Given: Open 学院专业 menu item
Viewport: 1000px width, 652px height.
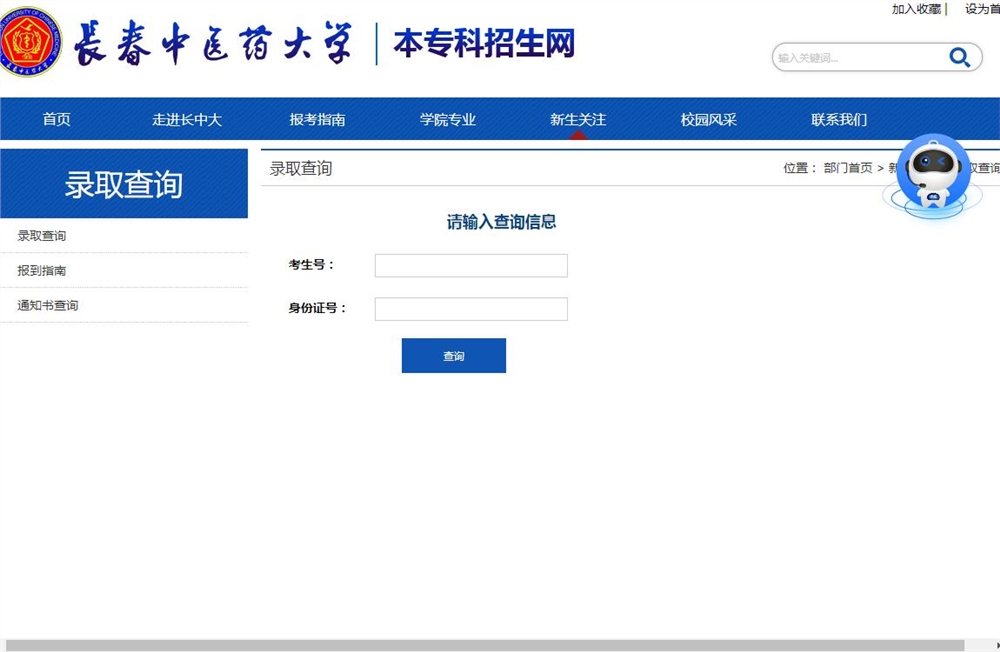Looking at the screenshot, I should [x=448, y=119].
